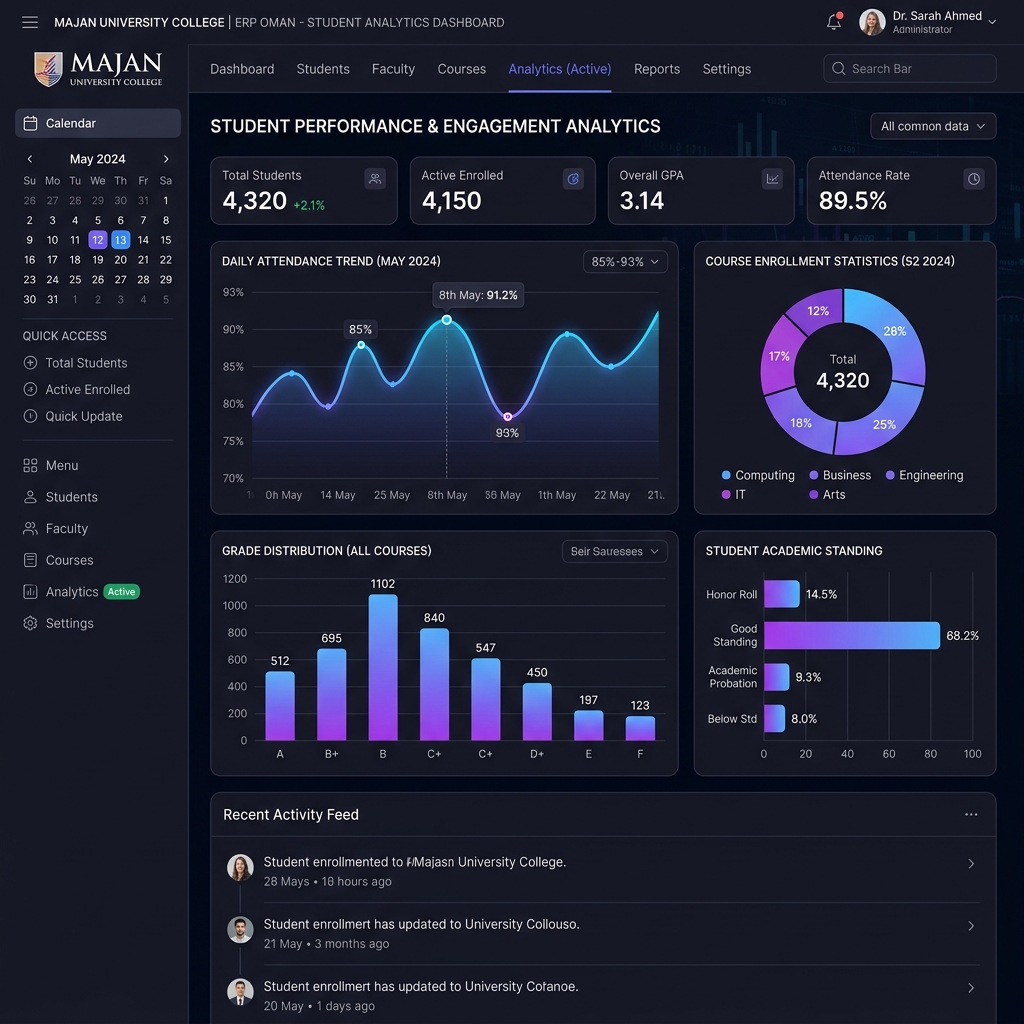The width and height of the screenshot is (1024, 1024).
Task: Go to next month in calendar
Action: [x=166, y=159]
